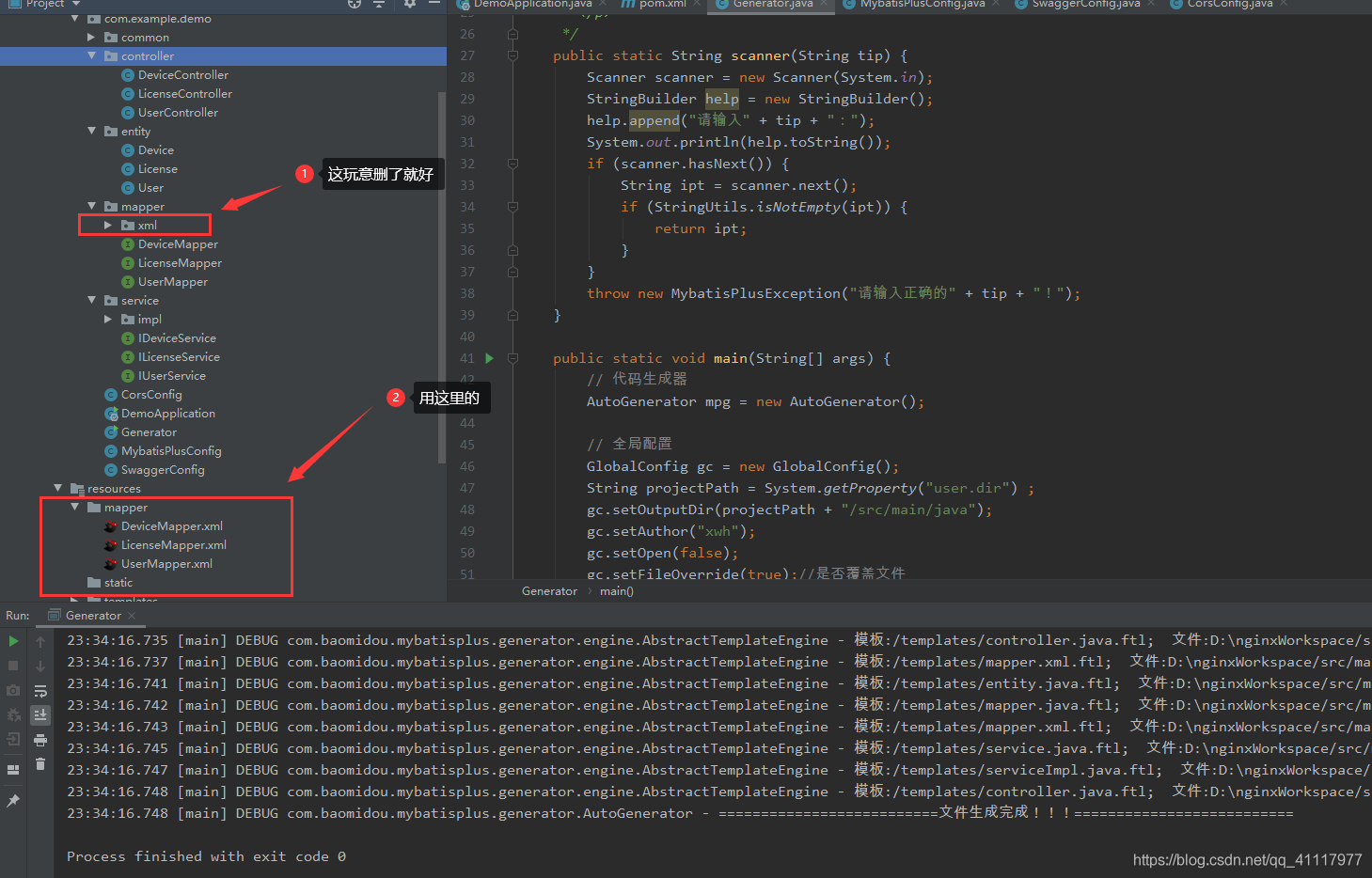This screenshot has height=878, width=1372.
Task: Expand the common package
Action: [x=91, y=38]
